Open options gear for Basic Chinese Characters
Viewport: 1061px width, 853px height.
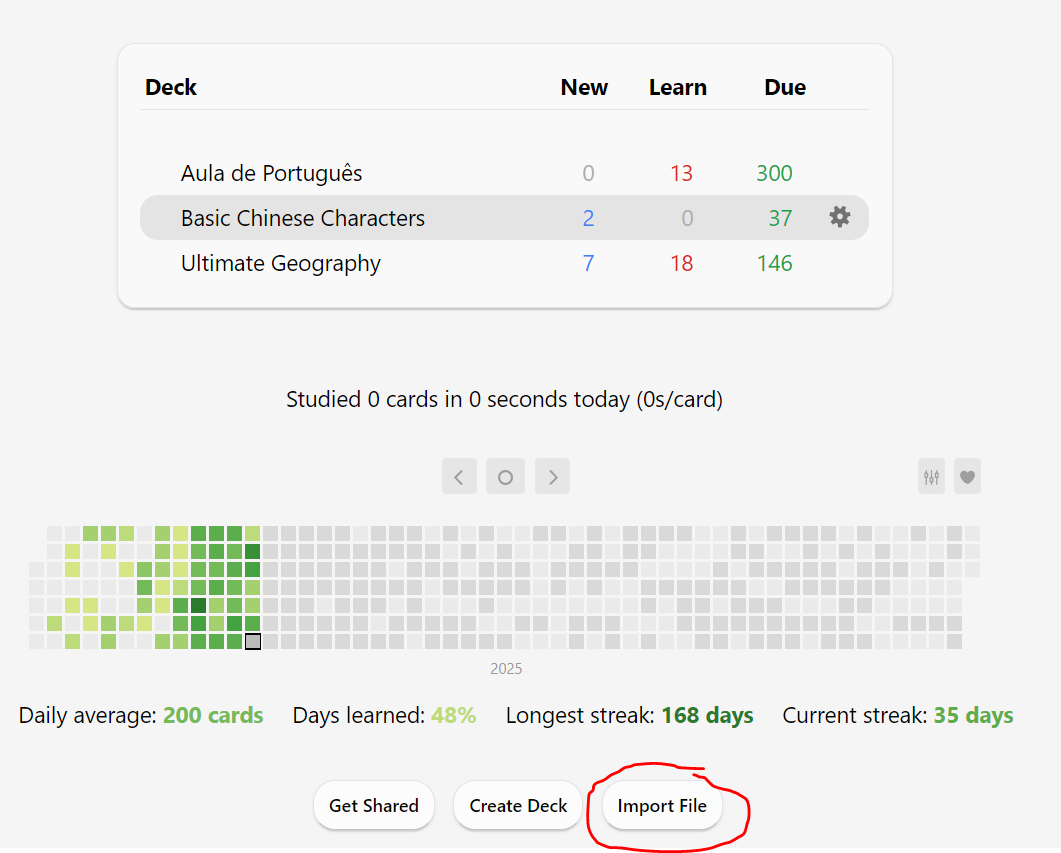click(x=840, y=217)
